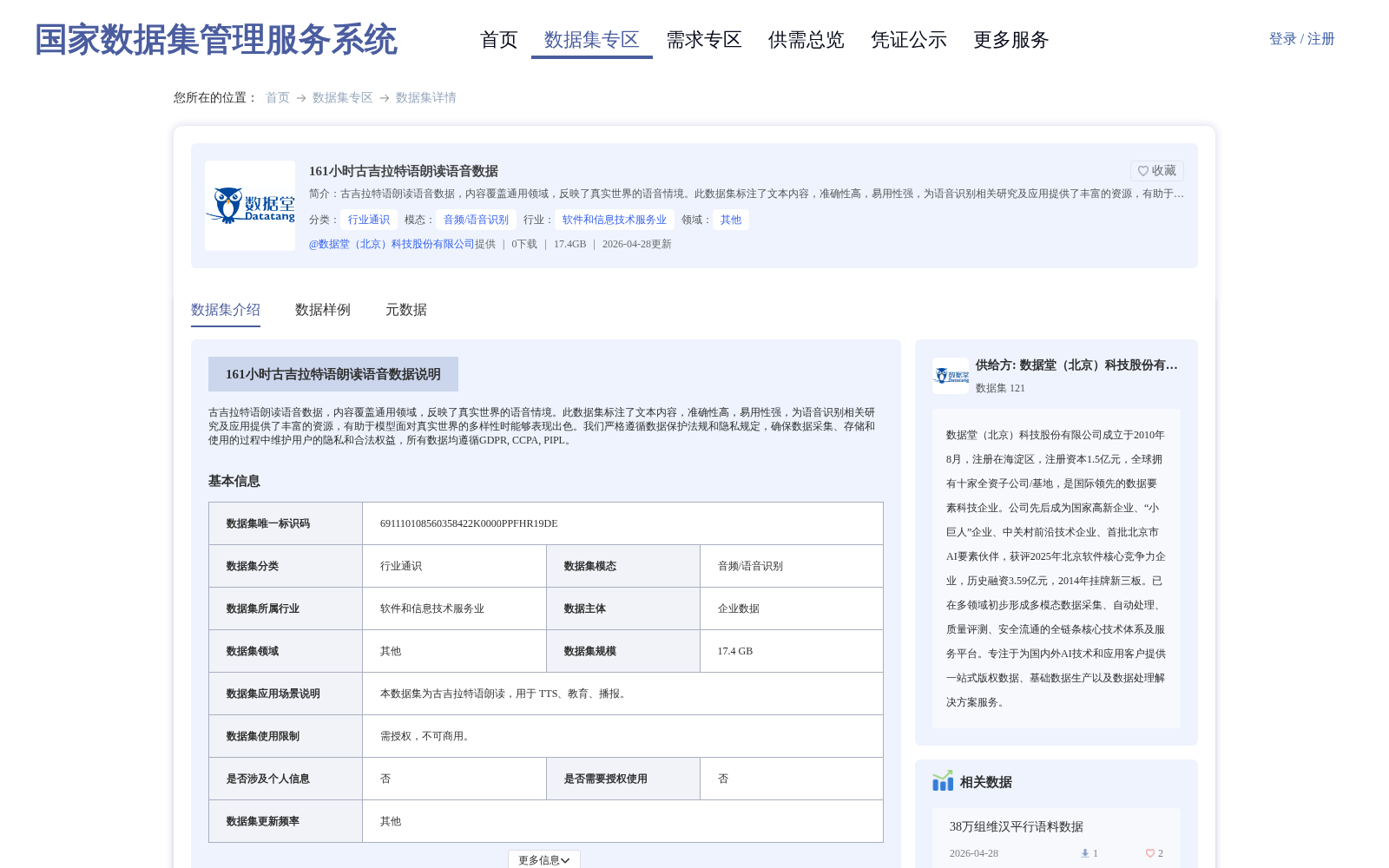This screenshot has height=868, width=1389.
Task: Click breadcrumb arrow after 数据集专区
Action: click(385, 98)
